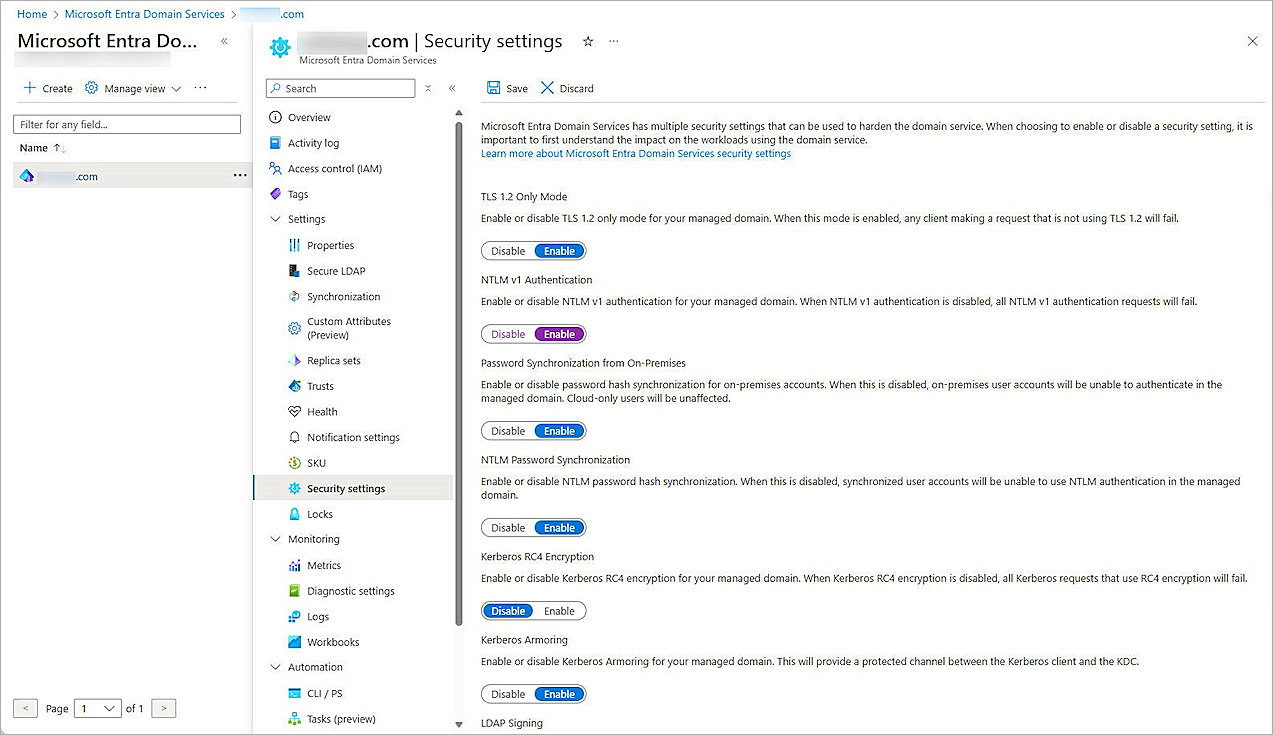Open the page number dropdown
1273x735 pixels.
pos(97,708)
